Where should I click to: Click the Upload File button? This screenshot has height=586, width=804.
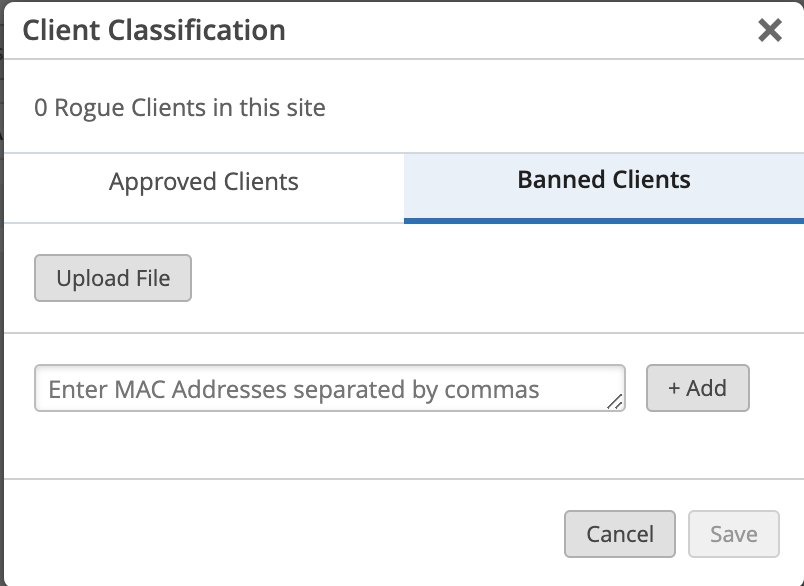(x=113, y=278)
